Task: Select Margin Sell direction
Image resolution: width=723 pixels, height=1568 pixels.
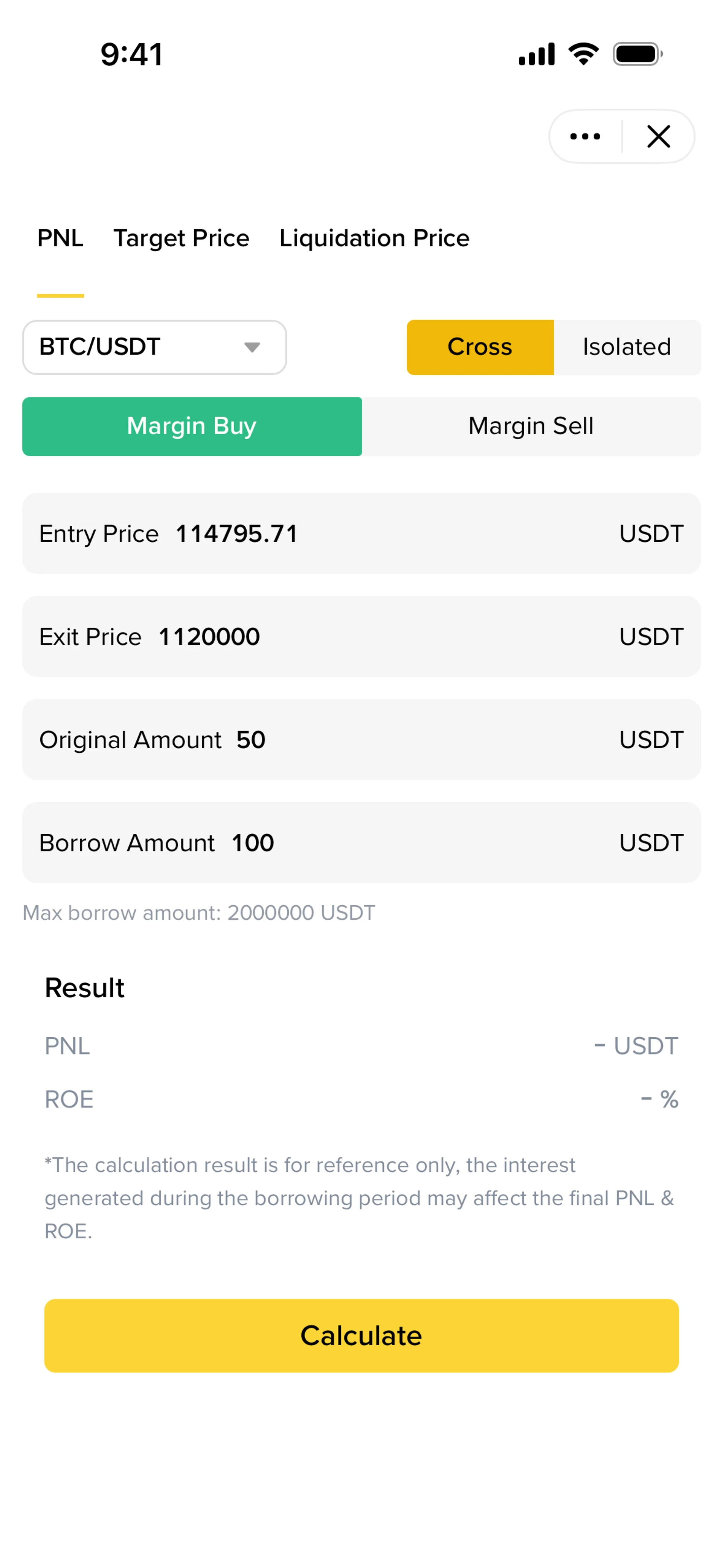Action: coord(531,427)
